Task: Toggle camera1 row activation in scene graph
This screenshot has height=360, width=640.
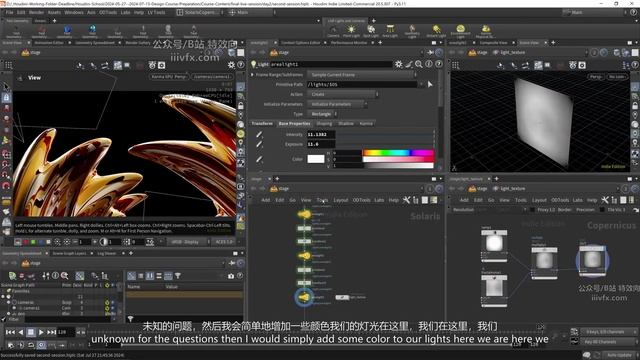Action: (107, 308)
